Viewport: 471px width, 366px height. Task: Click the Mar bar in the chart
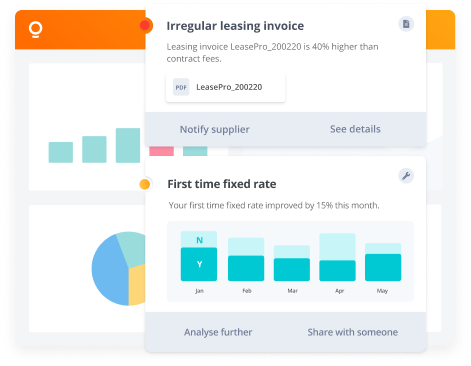[x=292, y=263]
